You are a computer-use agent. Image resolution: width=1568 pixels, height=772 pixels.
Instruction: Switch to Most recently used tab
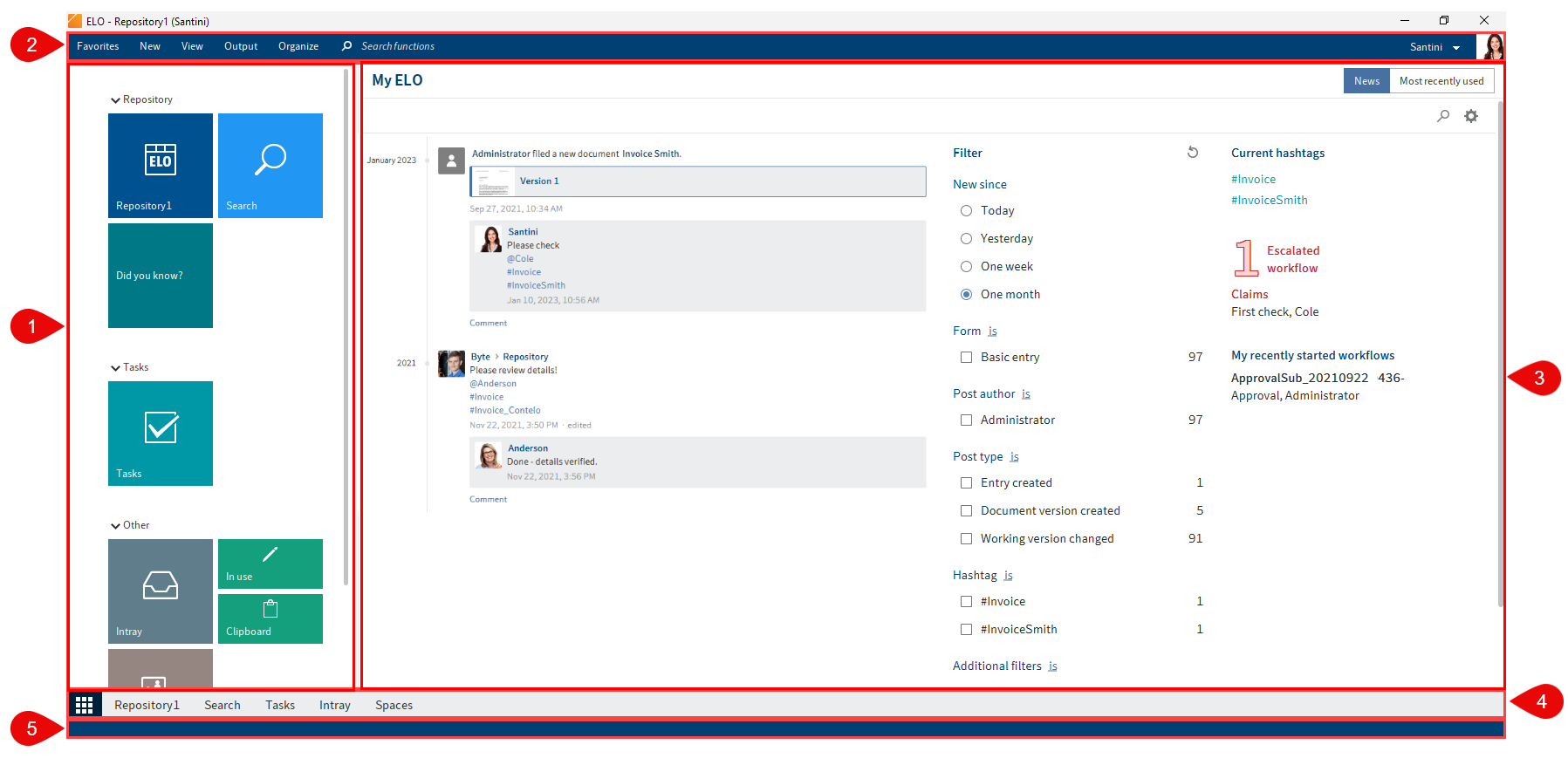[1441, 81]
